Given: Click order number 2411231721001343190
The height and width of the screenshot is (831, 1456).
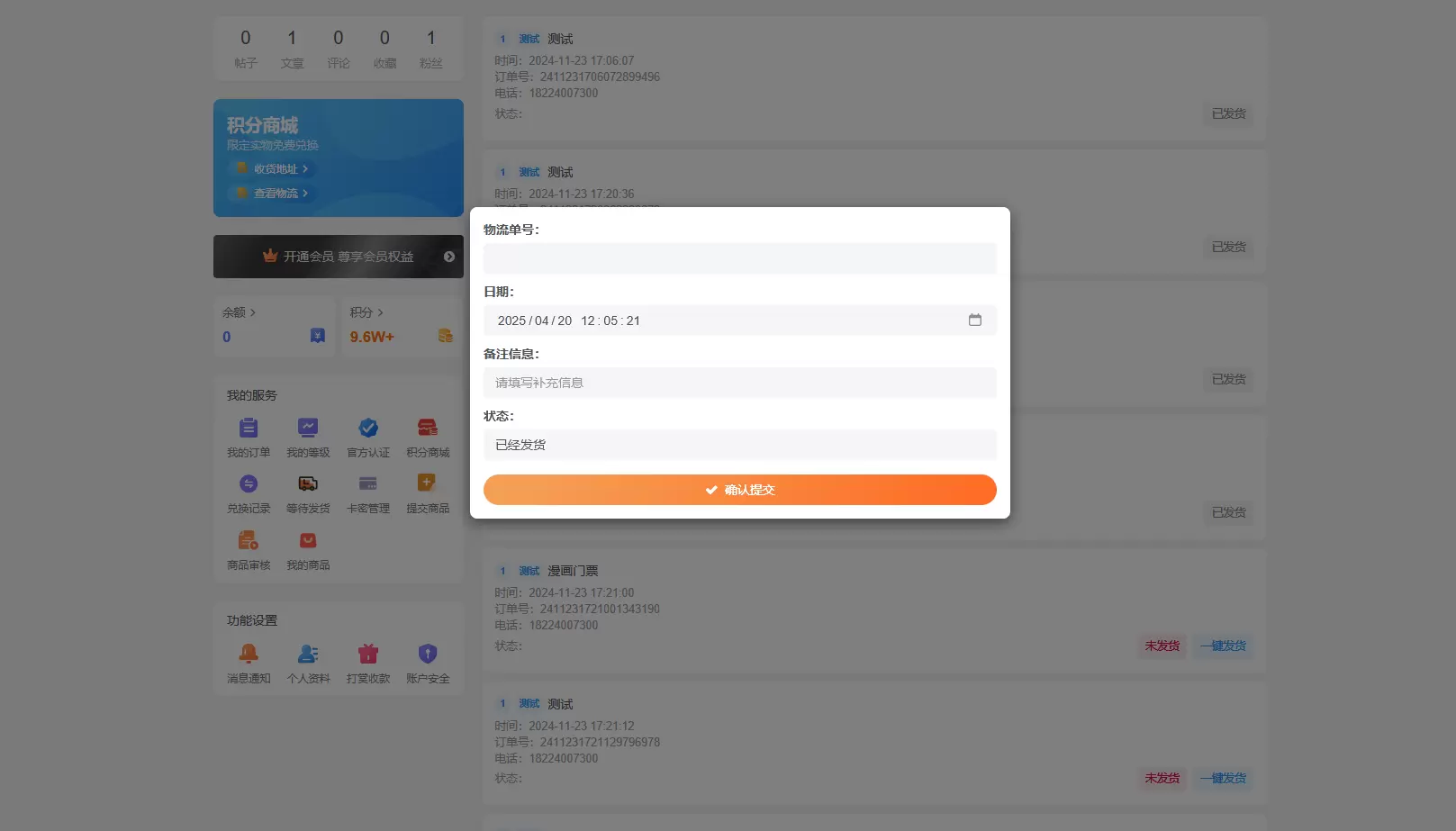Looking at the screenshot, I should coord(600,609).
